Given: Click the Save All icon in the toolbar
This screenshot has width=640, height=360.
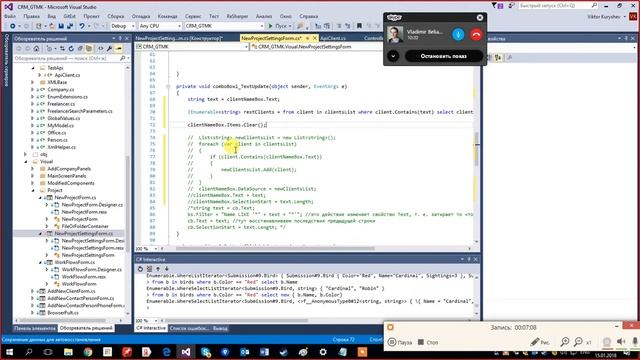Looking at the screenshot, I should 70,26.
